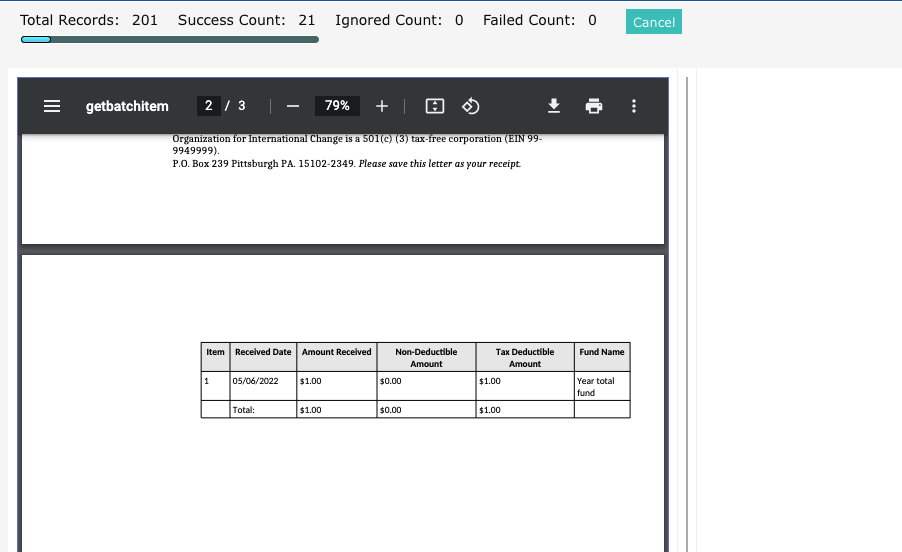The image size is (902, 552).
Task: Click the batch progress bar
Action: pos(170,39)
